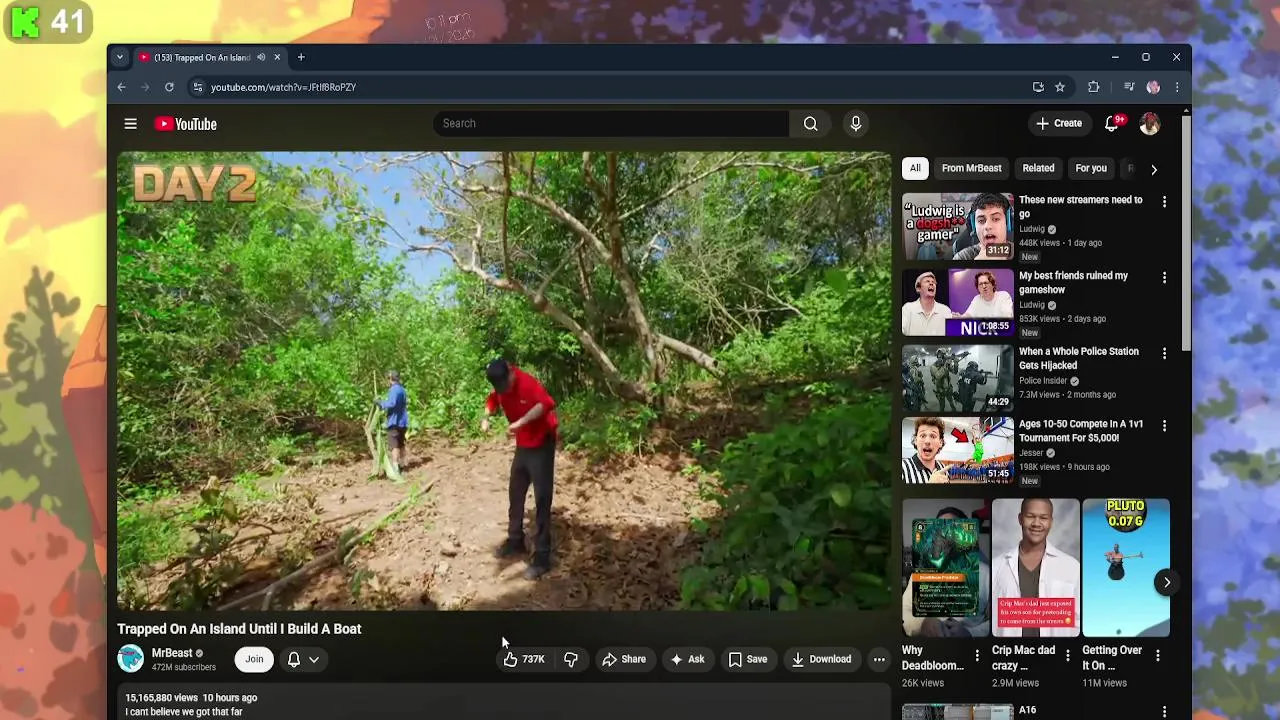Switch to the Trapped On An Island tab
This screenshot has height=720, width=1280.
pyautogui.click(x=200, y=57)
